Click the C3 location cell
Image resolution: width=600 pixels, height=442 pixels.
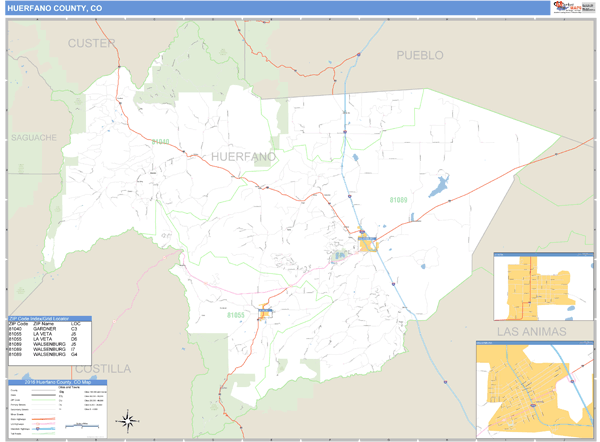tap(74, 329)
